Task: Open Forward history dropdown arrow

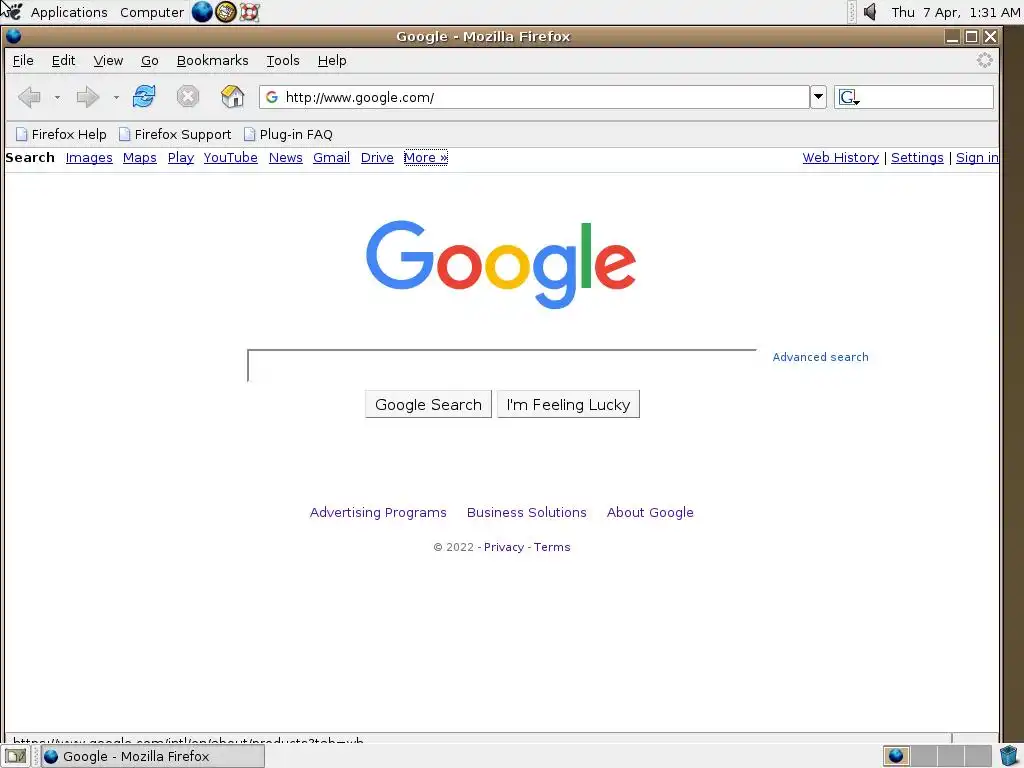Action: point(116,97)
